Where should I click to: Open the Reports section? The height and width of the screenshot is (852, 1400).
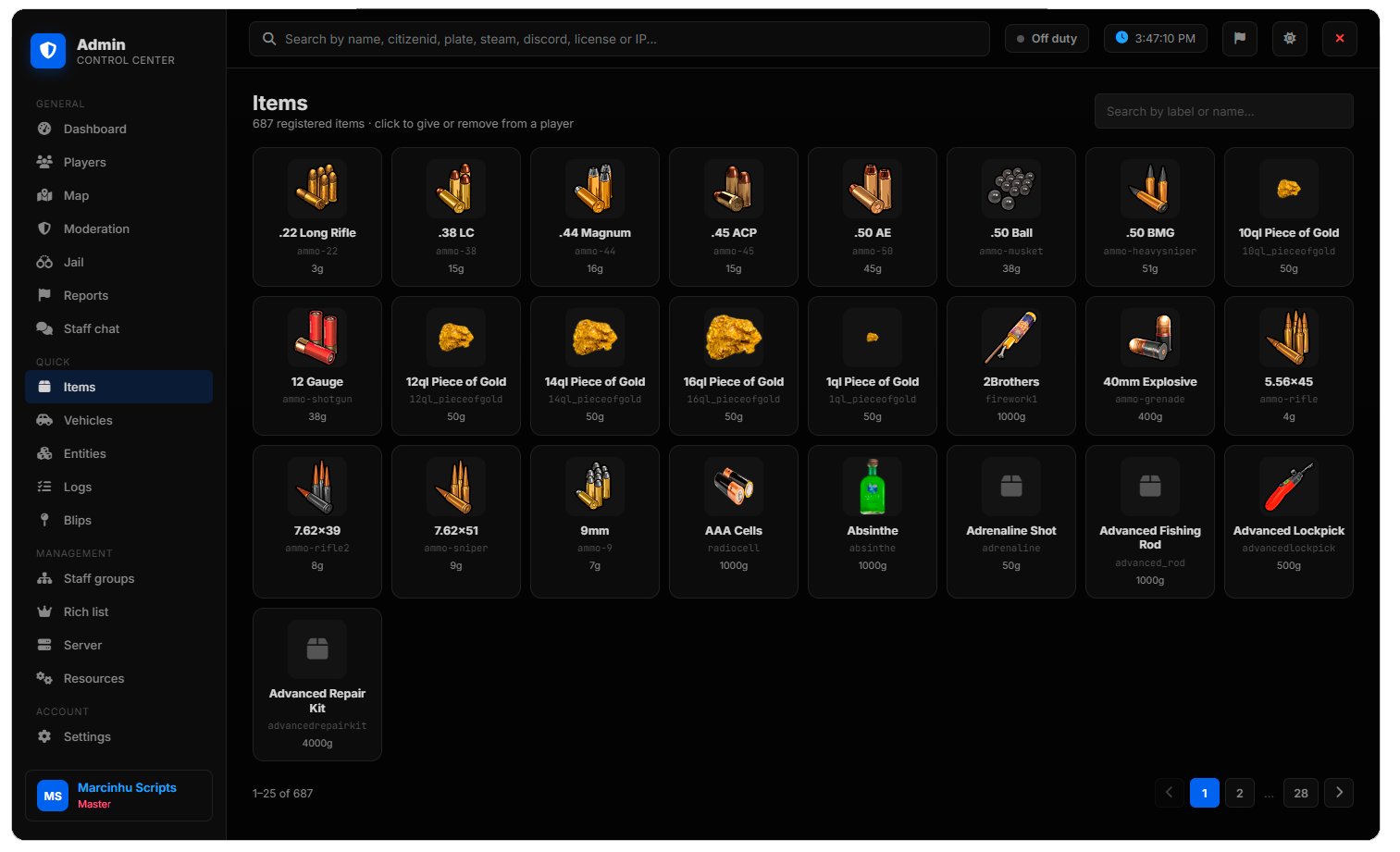(x=118, y=295)
